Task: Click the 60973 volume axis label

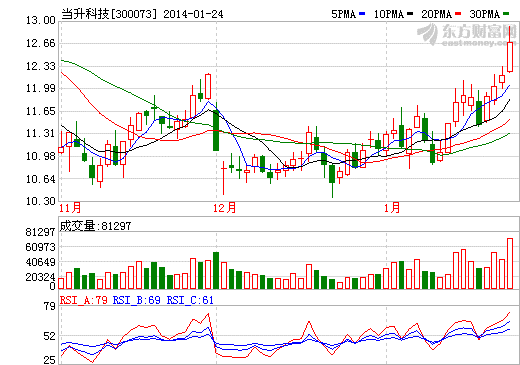Action: (41, 247)
